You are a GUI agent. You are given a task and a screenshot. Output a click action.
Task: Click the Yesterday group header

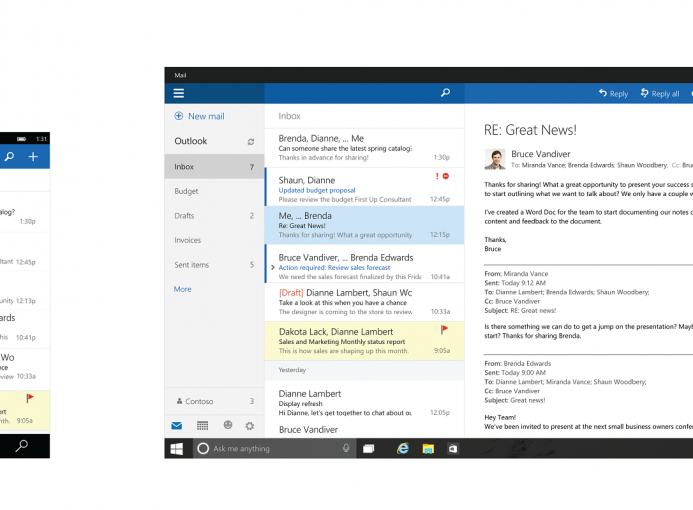[x=364, y=370]
